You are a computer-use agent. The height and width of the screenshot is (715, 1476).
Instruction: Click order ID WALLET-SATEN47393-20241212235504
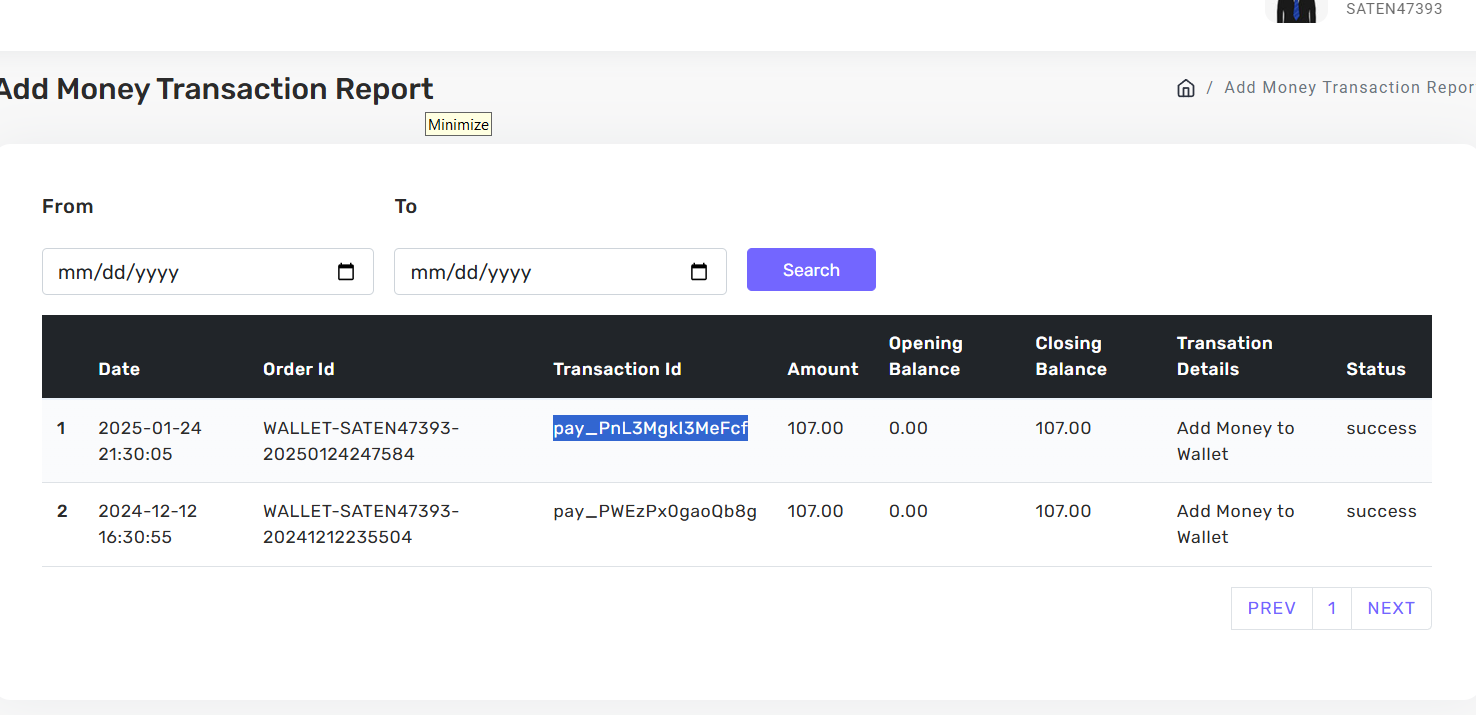tap(361, 524)
